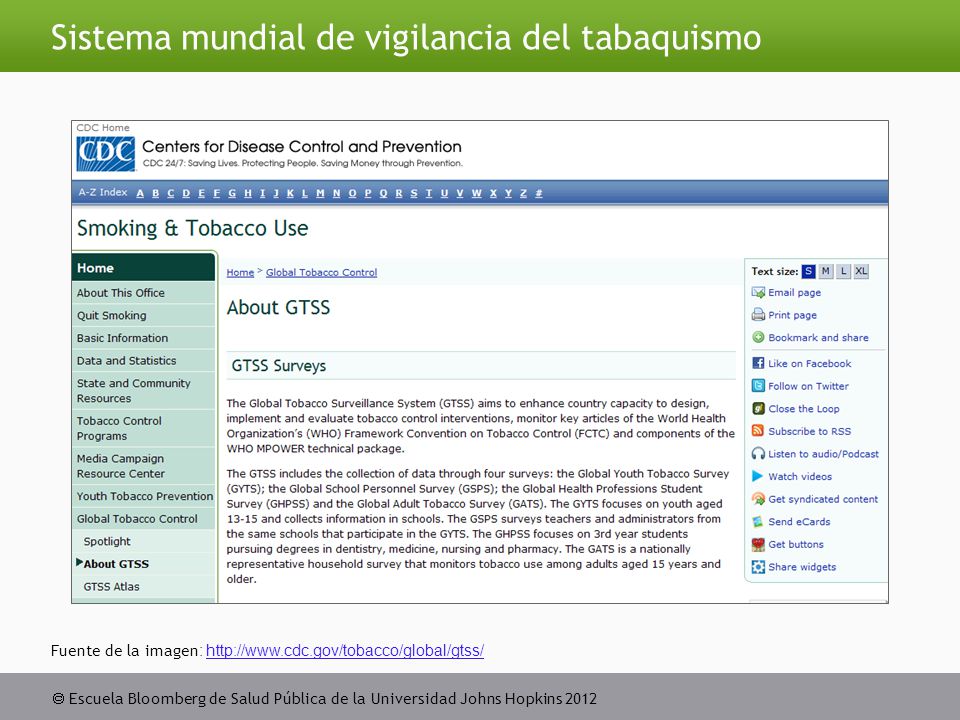This screenshot has width=960, height=720.
Task: Click the Email page link text
Action: (795, 293)
